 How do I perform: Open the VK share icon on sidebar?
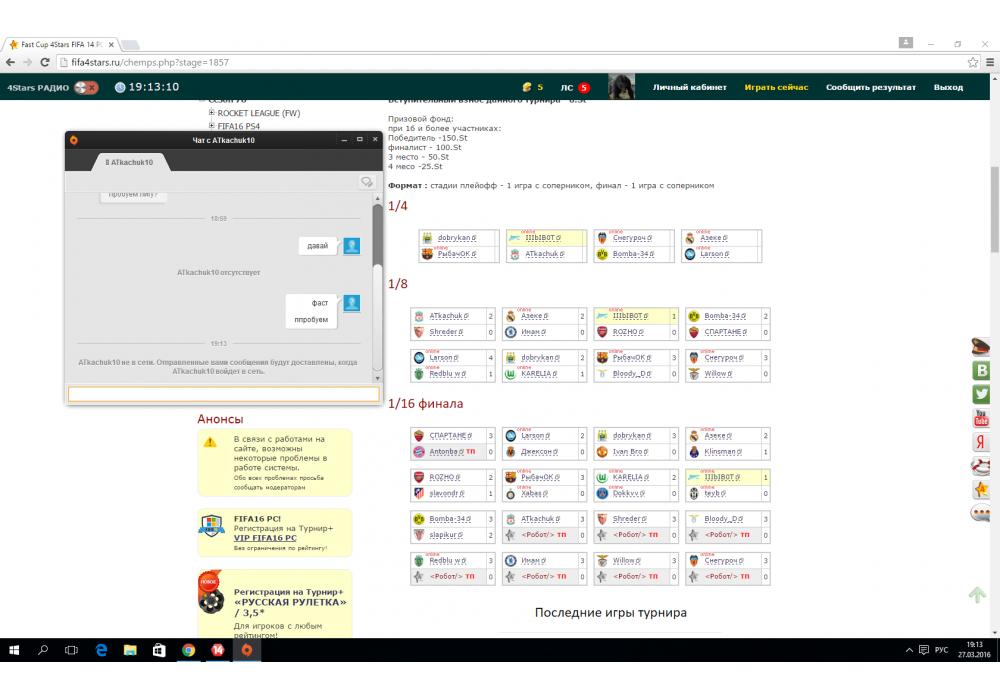point(981,371)
